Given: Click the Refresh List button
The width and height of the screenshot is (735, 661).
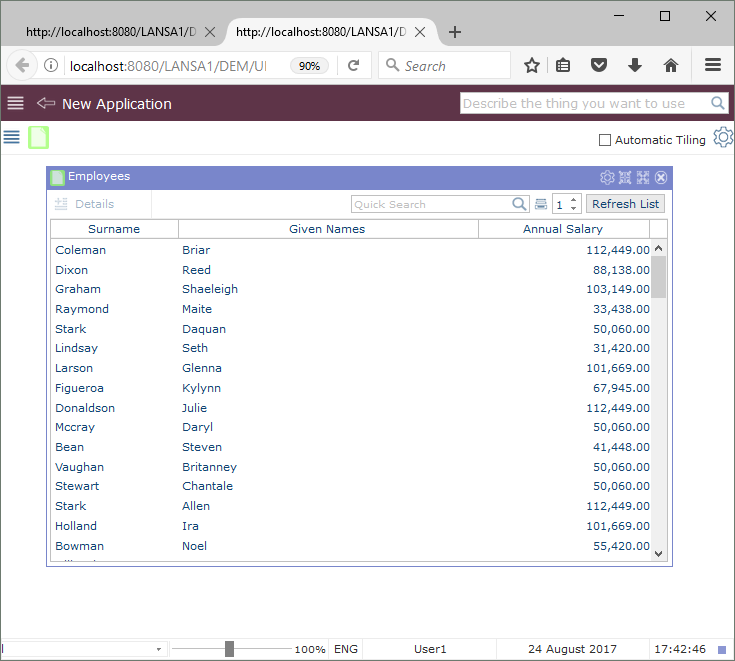Looking at the screenshot, I should (x=625, y=204).
